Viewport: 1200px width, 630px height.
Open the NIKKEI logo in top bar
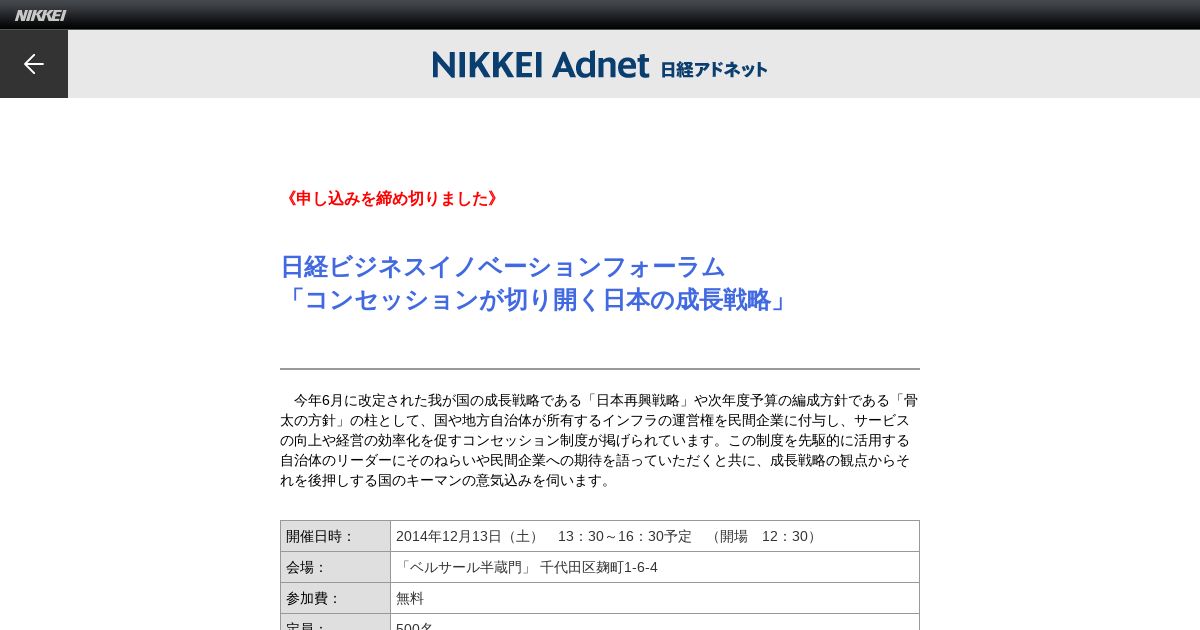(x=40, y=15)
